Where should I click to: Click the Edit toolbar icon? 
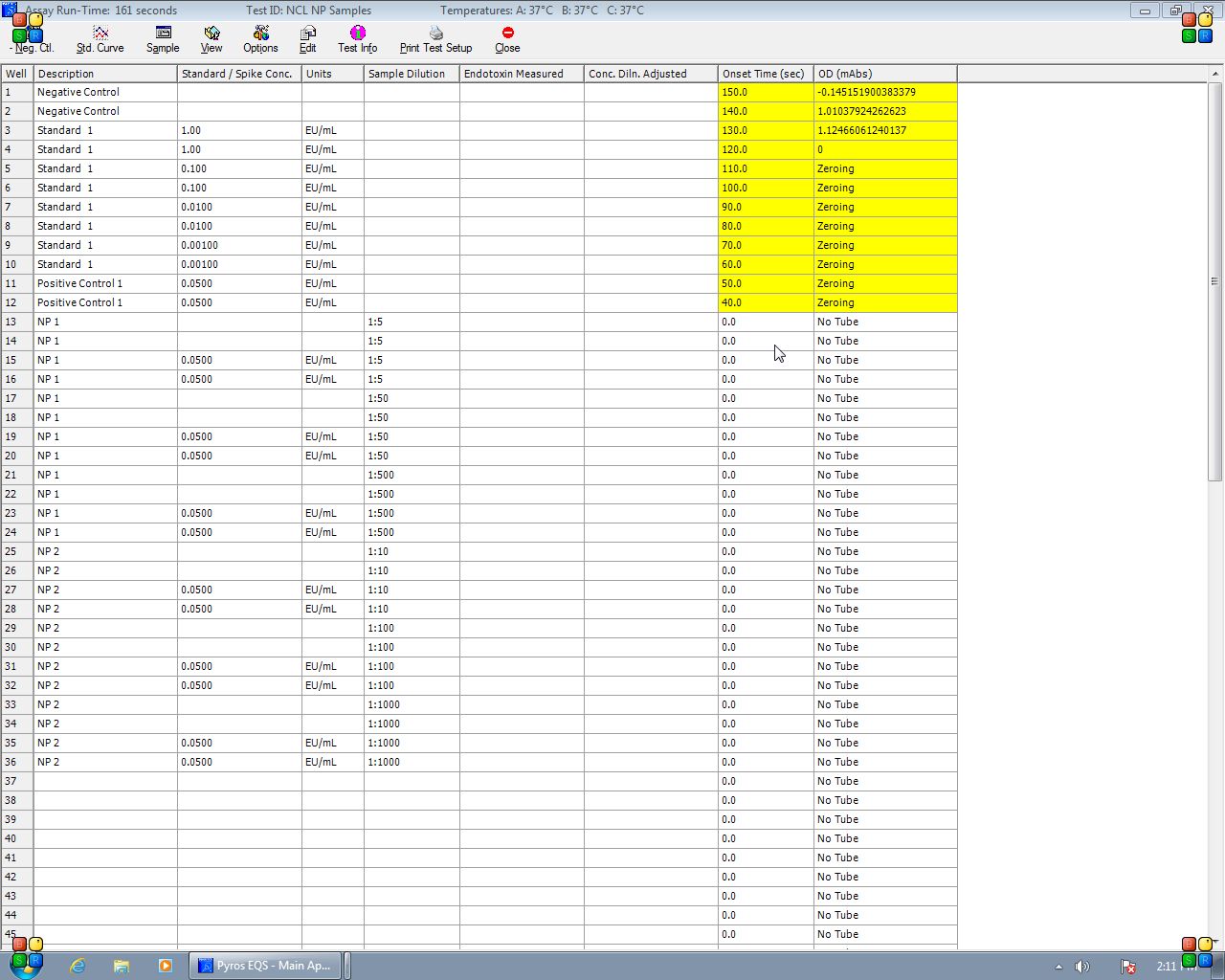(x=307, y=39)
